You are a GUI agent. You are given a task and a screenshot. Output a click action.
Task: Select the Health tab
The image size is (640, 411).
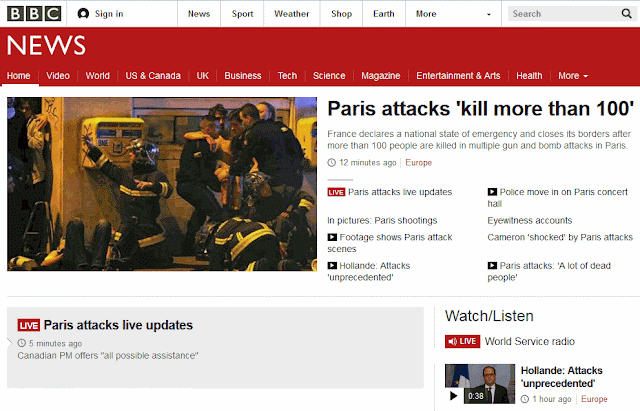pos(529,76)
